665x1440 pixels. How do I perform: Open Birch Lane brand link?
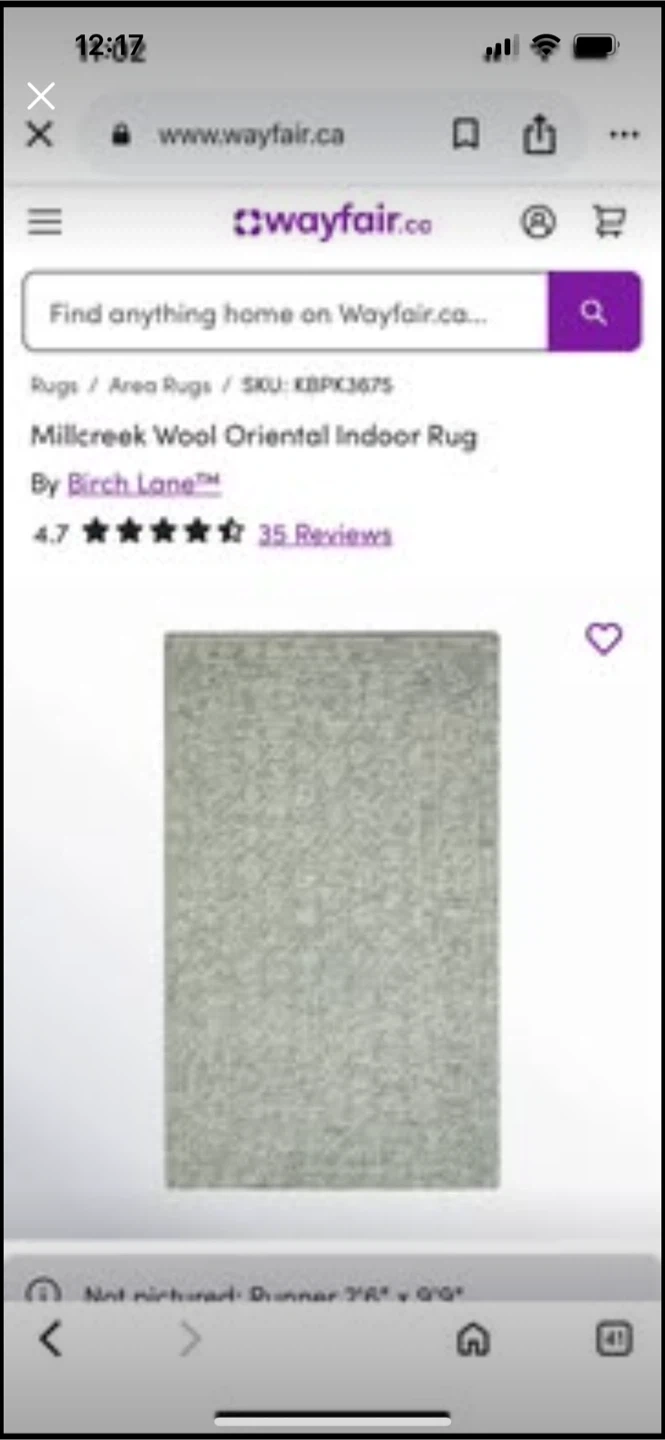(144, 485)
